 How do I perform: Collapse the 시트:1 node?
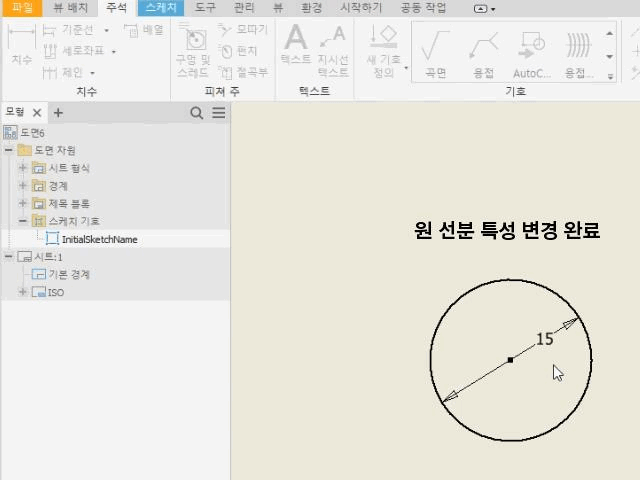8,256
